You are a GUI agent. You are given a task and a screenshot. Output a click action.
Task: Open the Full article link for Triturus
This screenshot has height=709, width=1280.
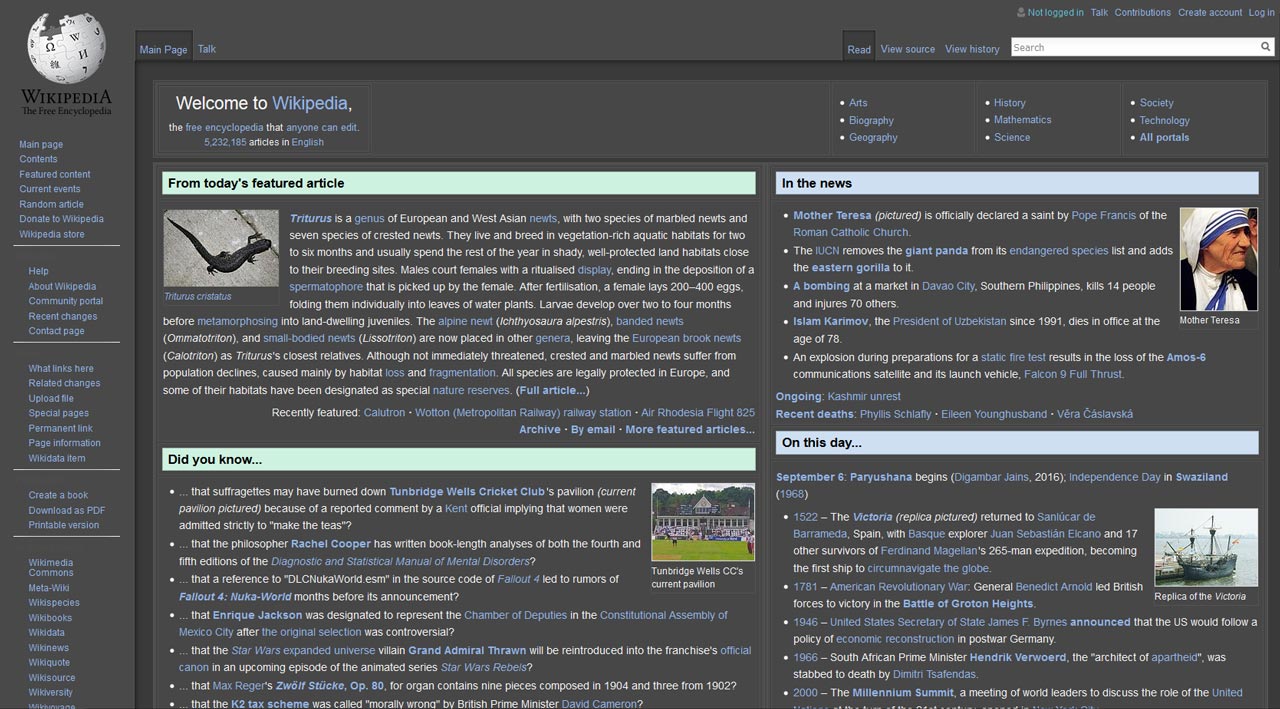tap(552, 390)
